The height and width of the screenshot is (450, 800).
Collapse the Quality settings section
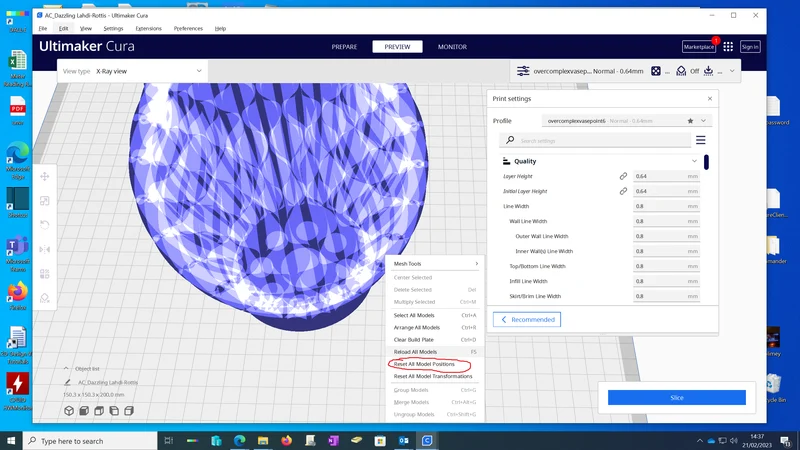pyautogui.click(x=694, y=161)
